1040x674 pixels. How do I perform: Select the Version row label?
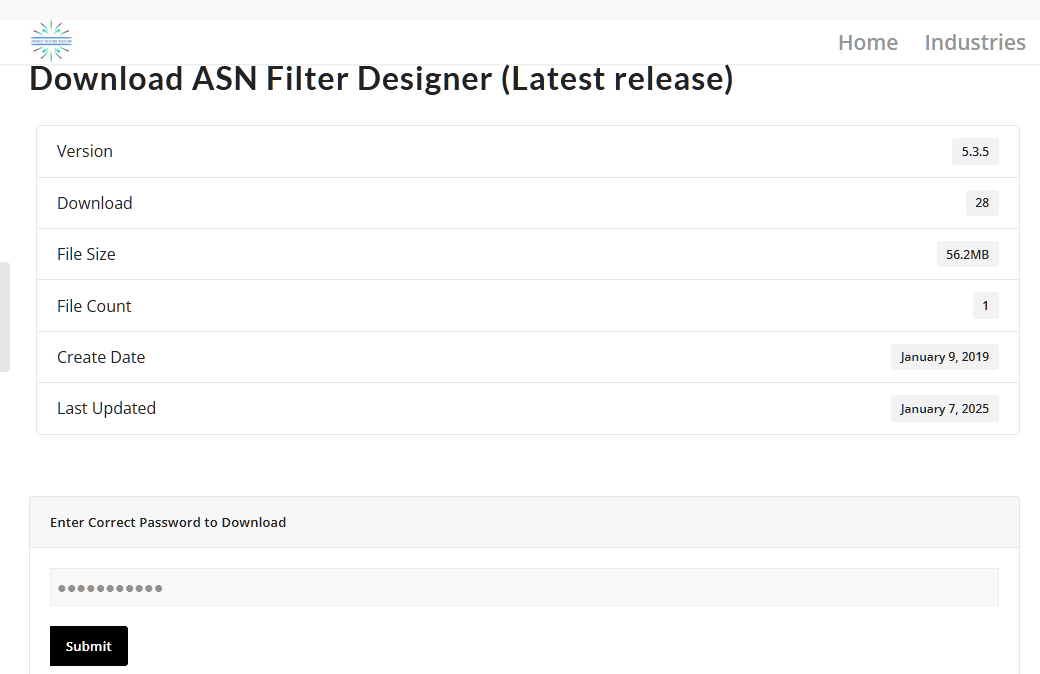(85, 151)
